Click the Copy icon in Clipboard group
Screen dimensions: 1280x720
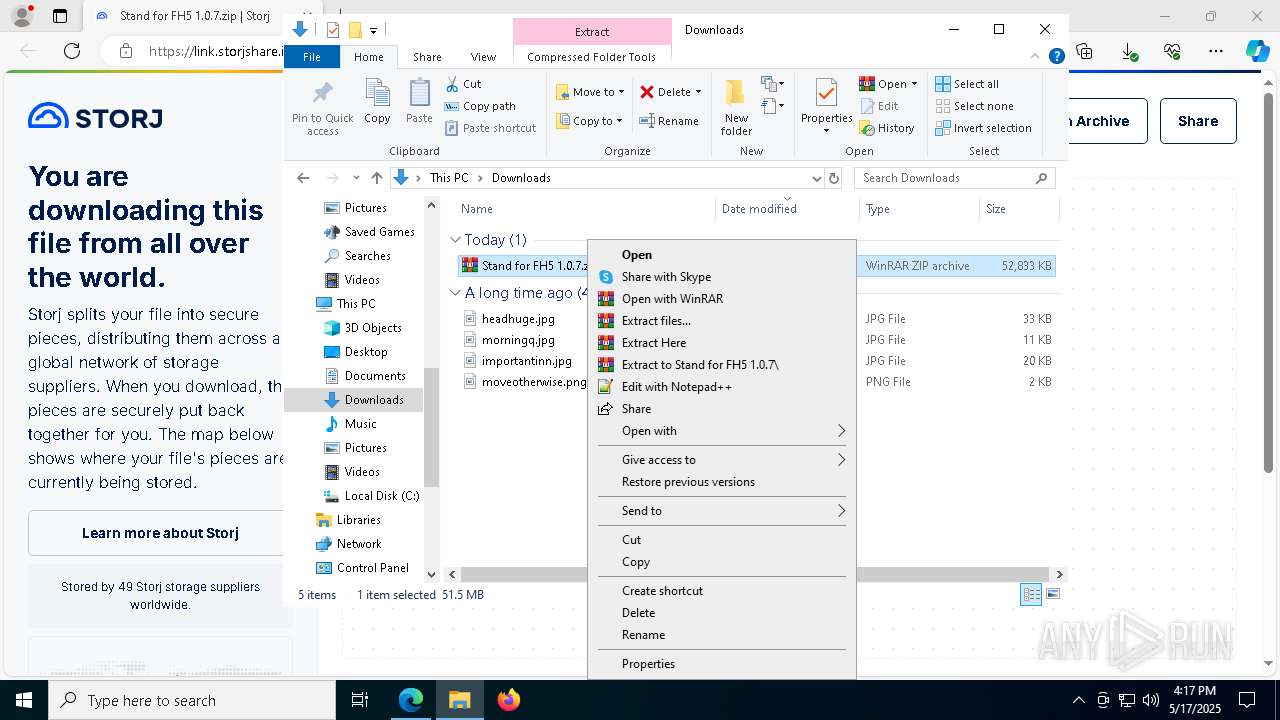[377, 94]
